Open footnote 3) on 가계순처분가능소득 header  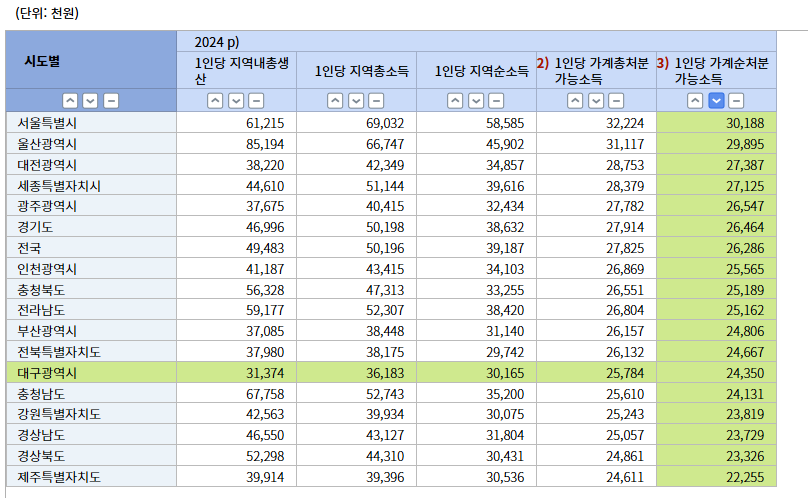coord(663,62)
